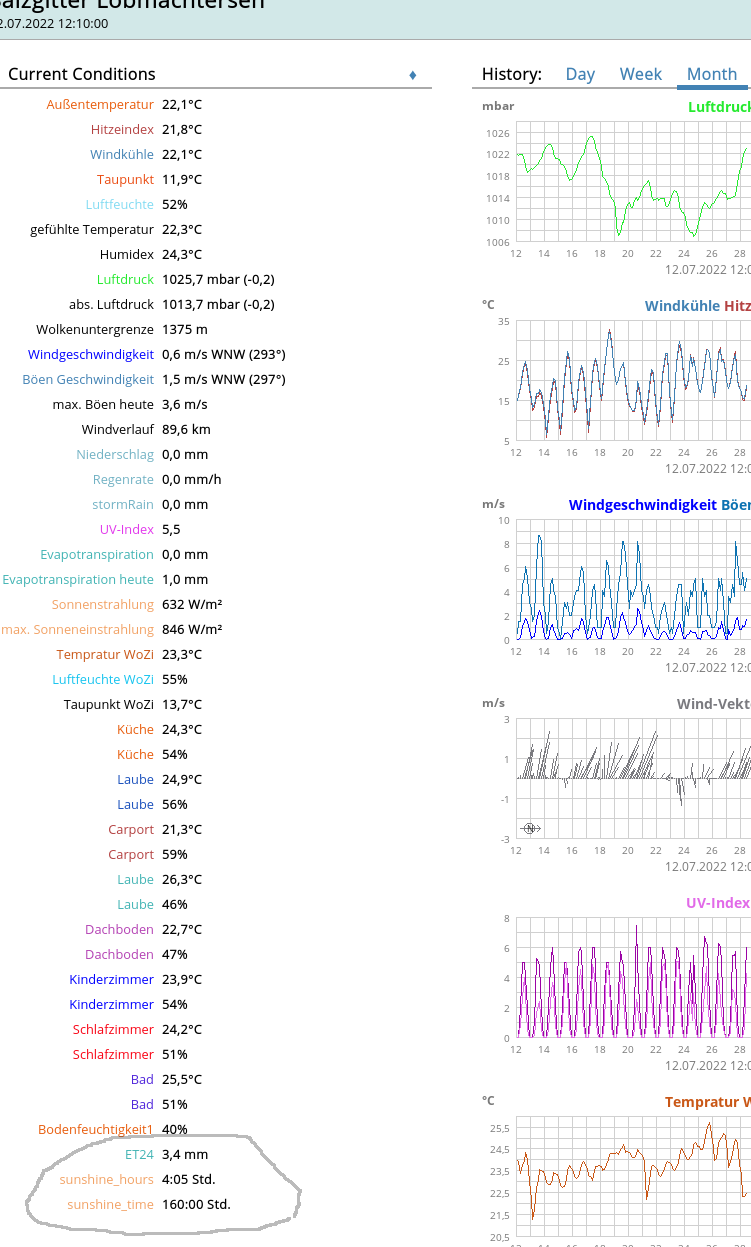Screen dimensions: 751x1247
Task: Click the Humidex label
Action: 127,254
